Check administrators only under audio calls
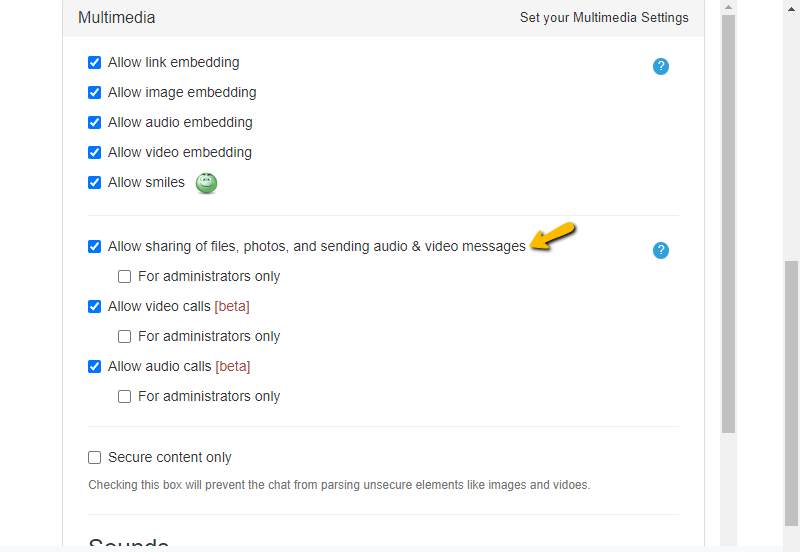The image size is (800, 552). (125, 396)
